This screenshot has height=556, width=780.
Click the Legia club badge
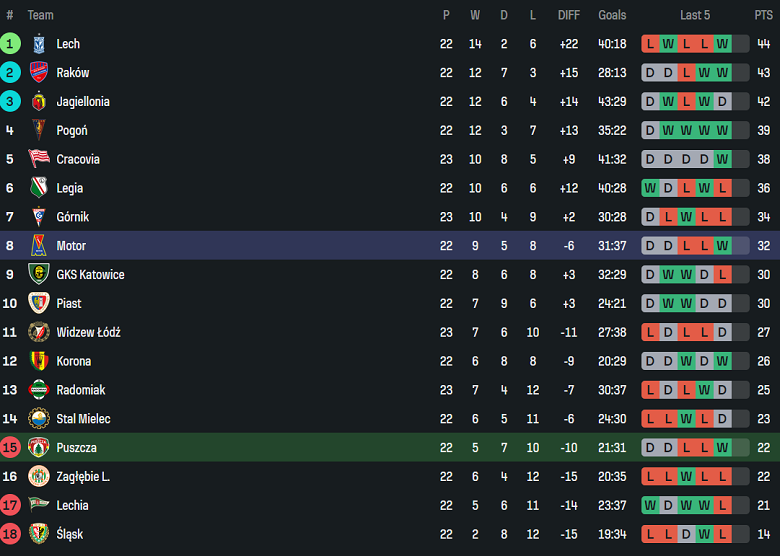pyautogui.click(x=39, y=188)
